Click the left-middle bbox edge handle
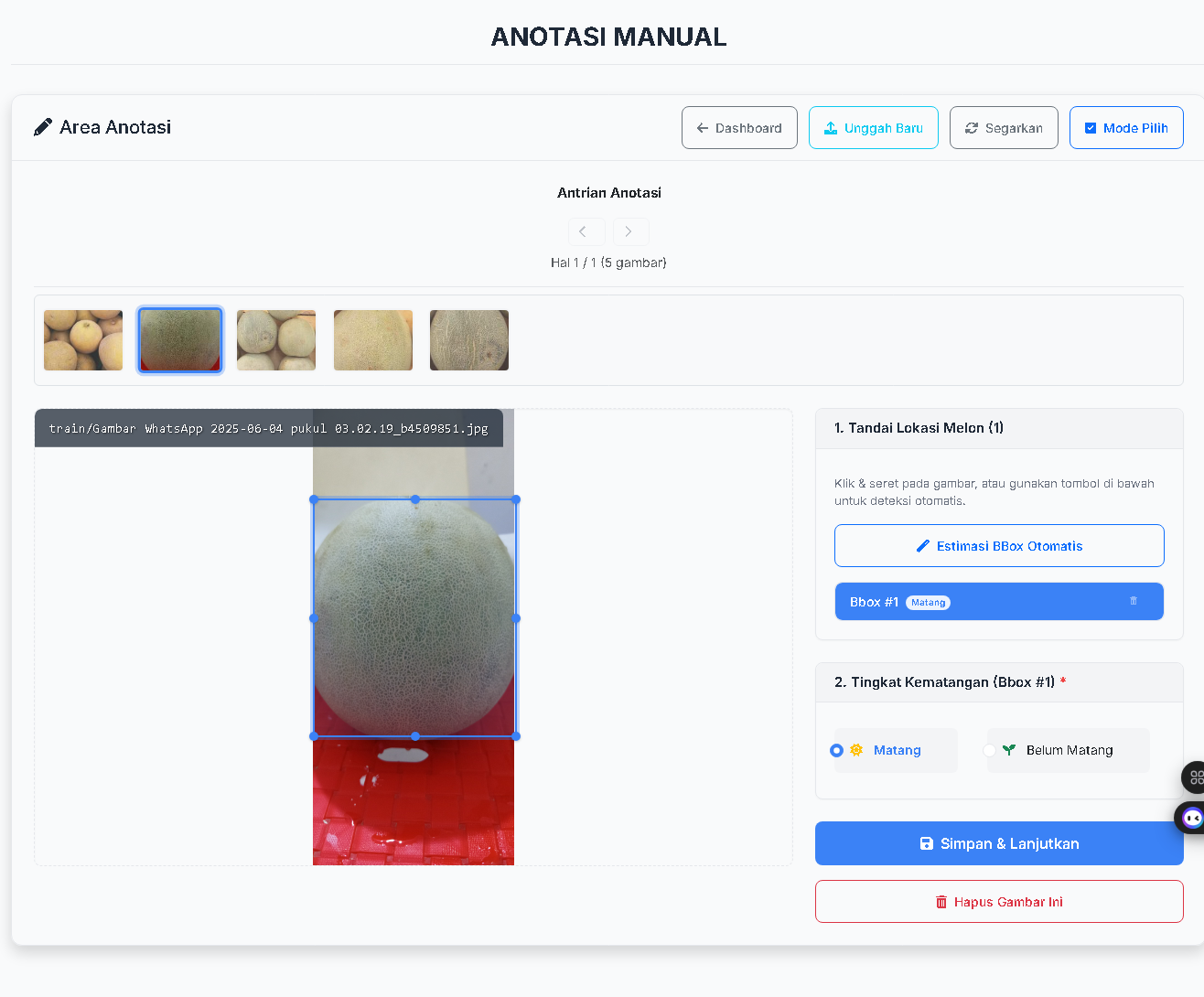The image size is (1204, 997). coord(314,618)
